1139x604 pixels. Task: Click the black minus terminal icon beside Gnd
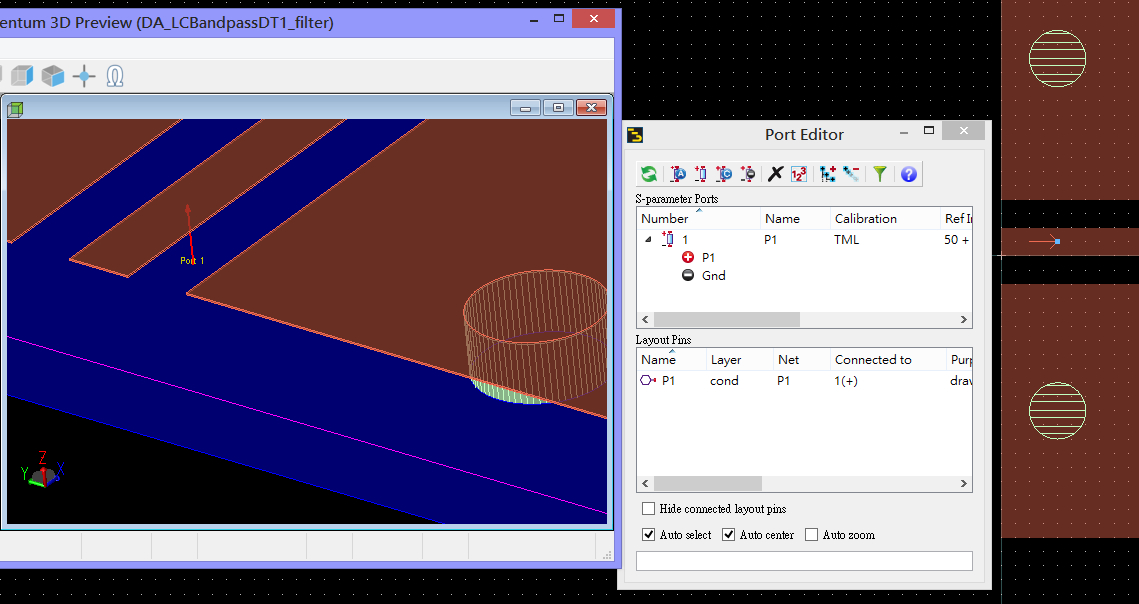tap(688, 275)
